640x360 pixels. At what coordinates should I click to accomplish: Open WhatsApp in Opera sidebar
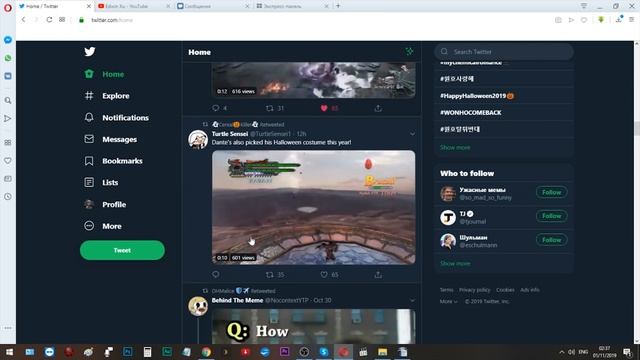point(8,58)
